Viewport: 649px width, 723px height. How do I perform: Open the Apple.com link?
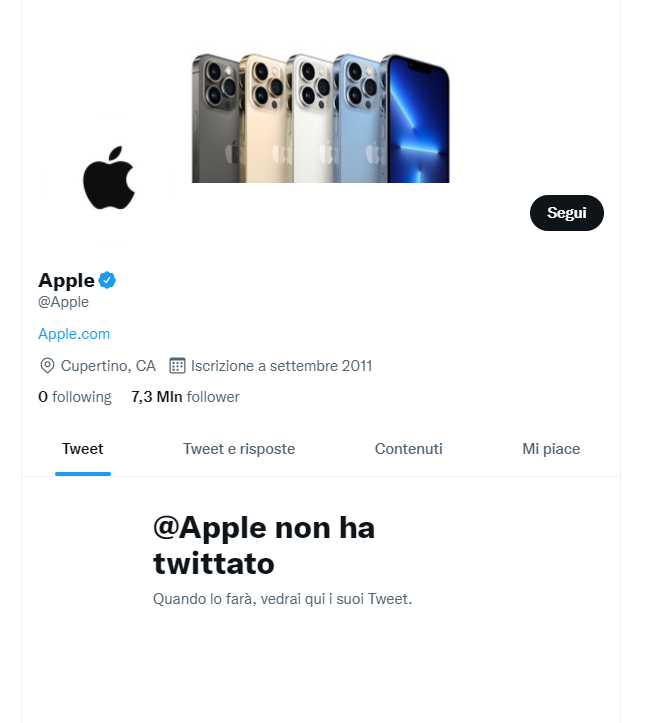pos(74,334)
